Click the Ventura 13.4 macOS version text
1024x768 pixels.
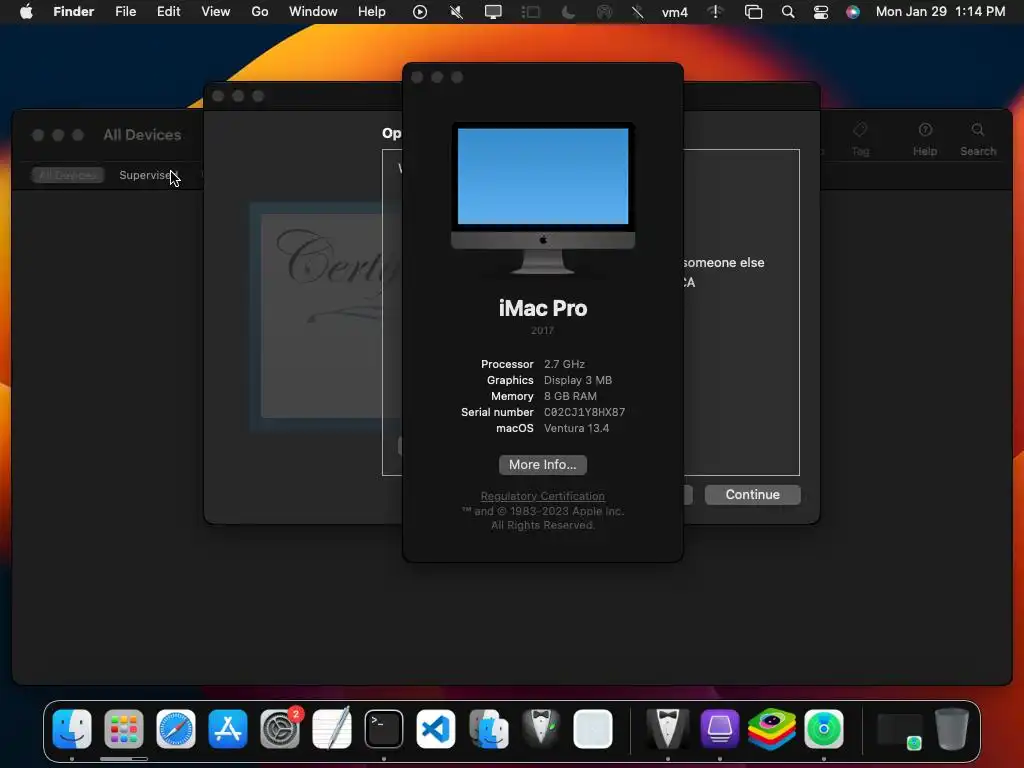point(577,428)
